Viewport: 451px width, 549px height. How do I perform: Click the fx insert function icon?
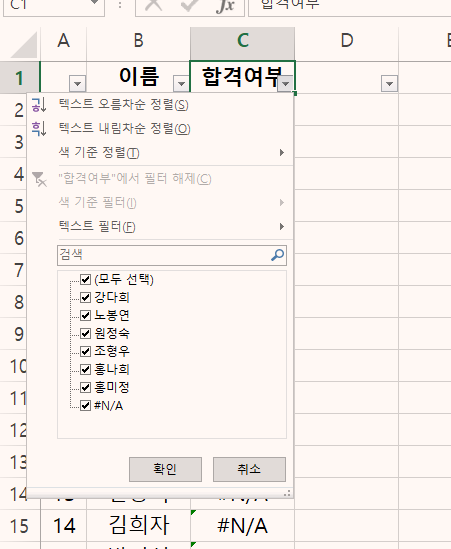coord(225,5)
